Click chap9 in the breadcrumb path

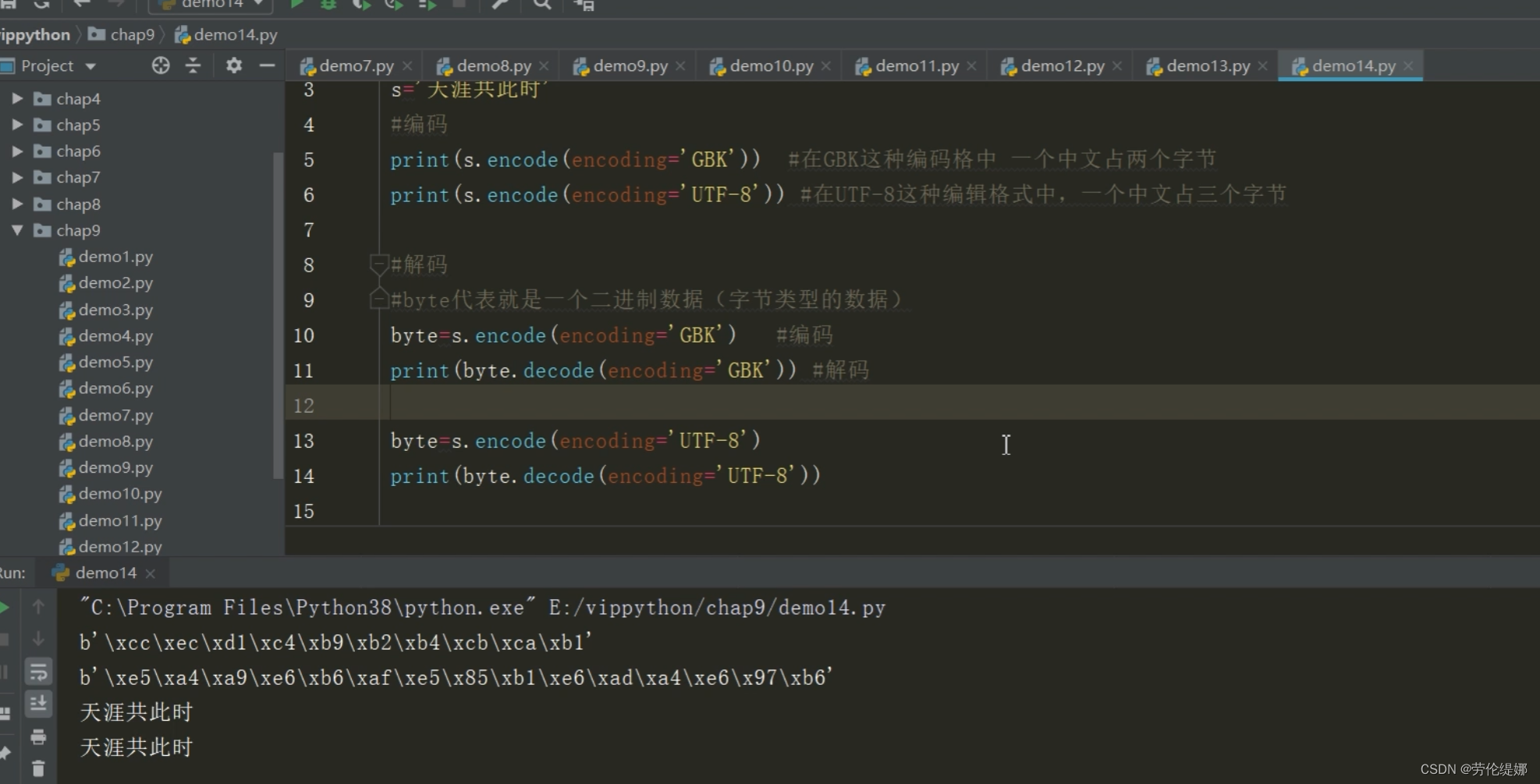122,34
